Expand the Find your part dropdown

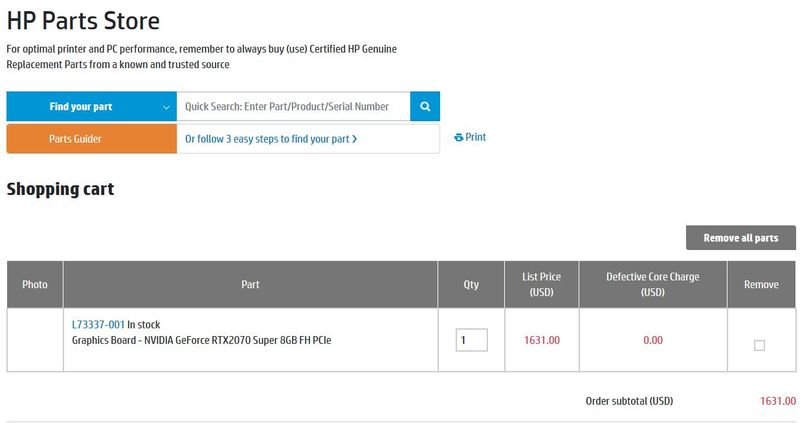point(92,106)
